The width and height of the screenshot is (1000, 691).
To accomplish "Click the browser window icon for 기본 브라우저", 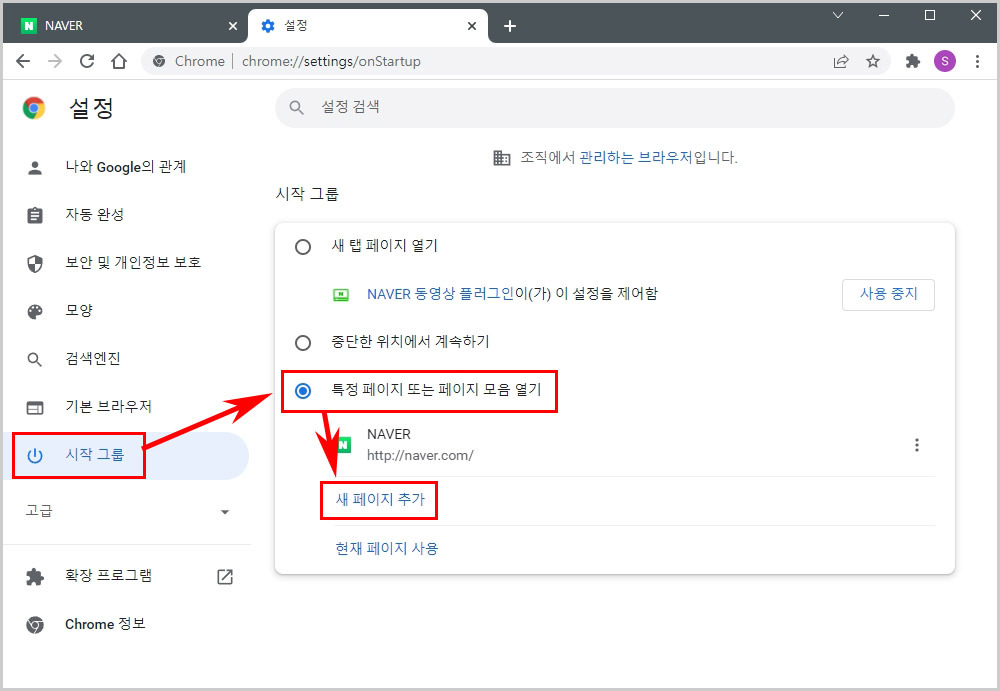I will (x=35, y=408).
